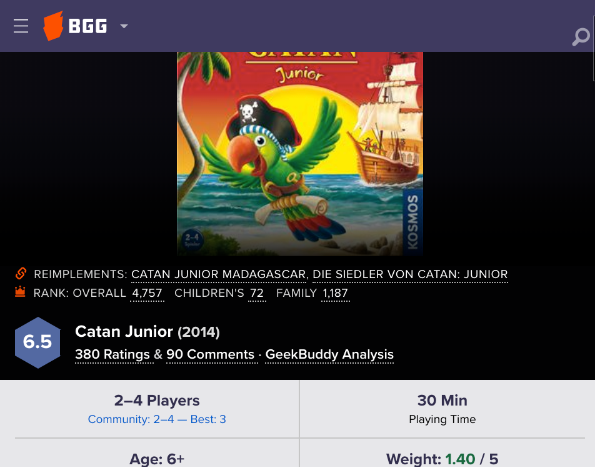This screenshot has width=595, height=467.
Task: Open the 380 Ratings link
Action: (112, 354)
